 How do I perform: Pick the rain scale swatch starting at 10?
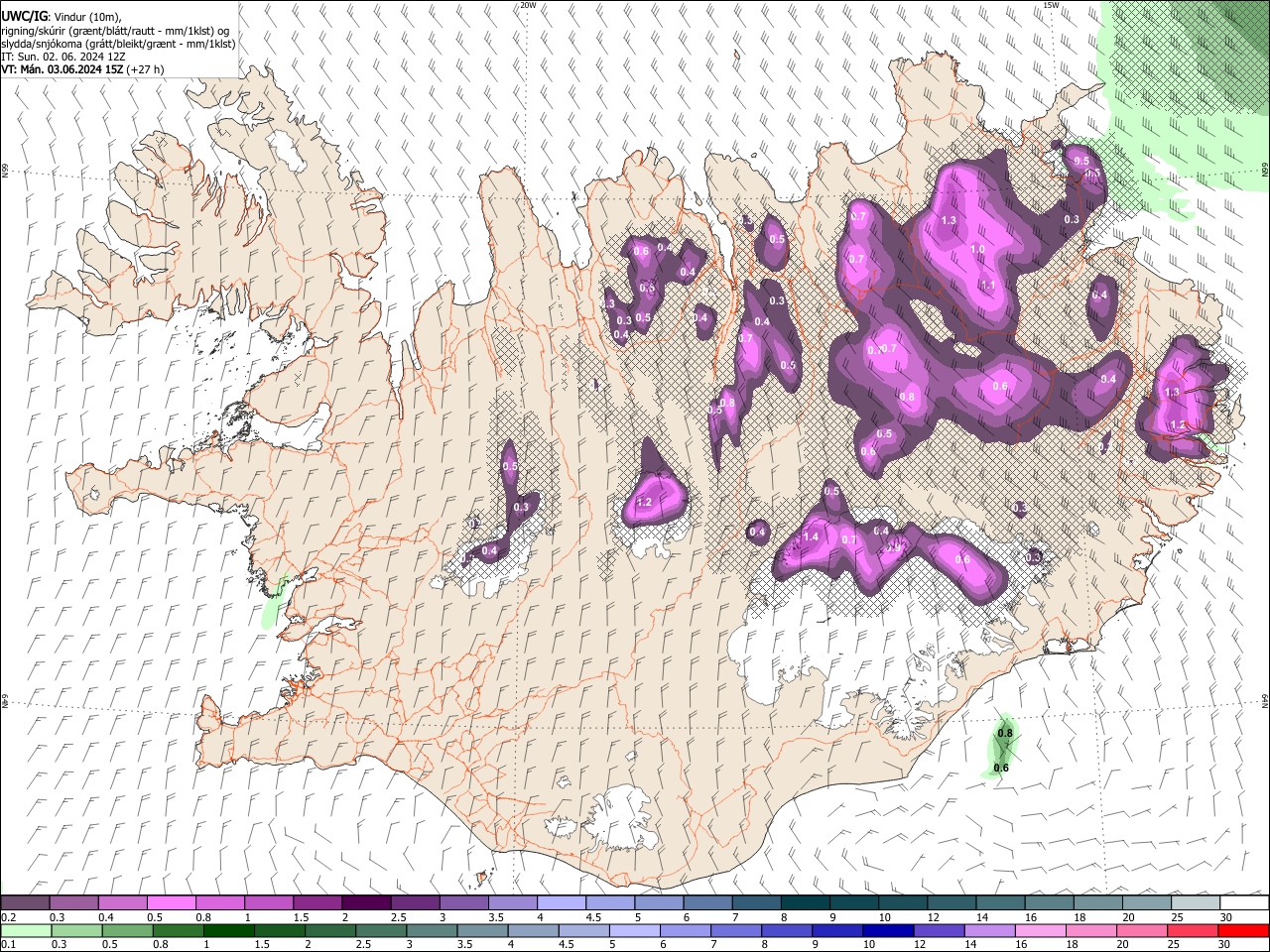887,930
